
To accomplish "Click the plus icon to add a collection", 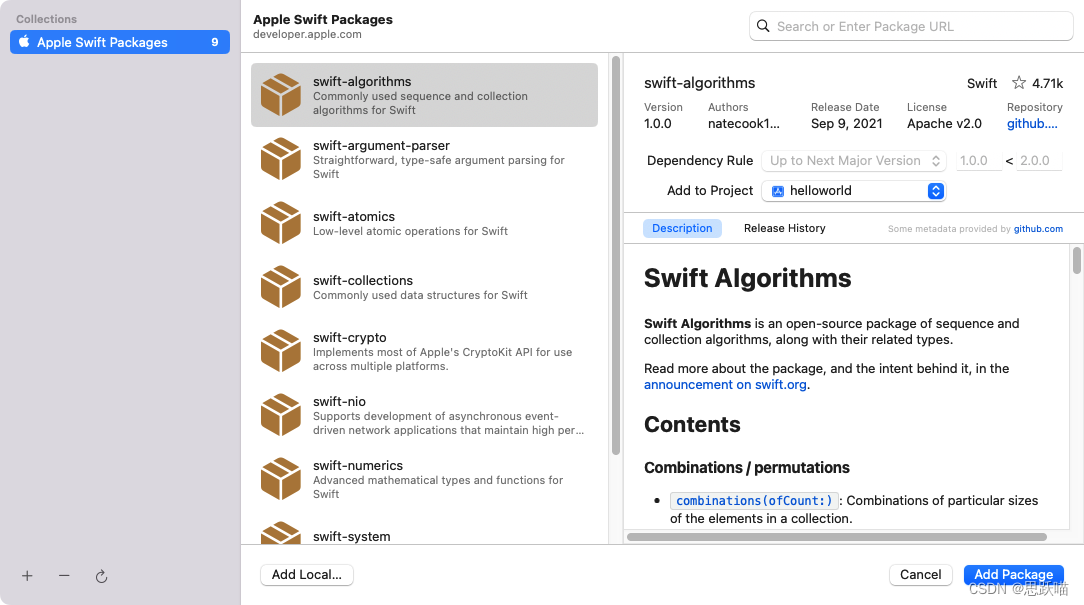I will tap(27, 576).
